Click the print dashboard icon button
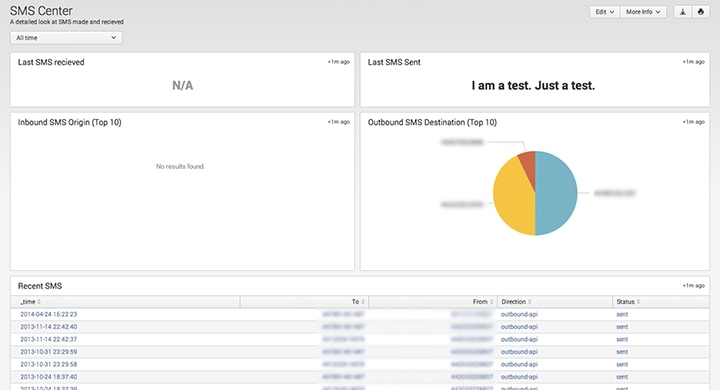 [x=701, y=12]
